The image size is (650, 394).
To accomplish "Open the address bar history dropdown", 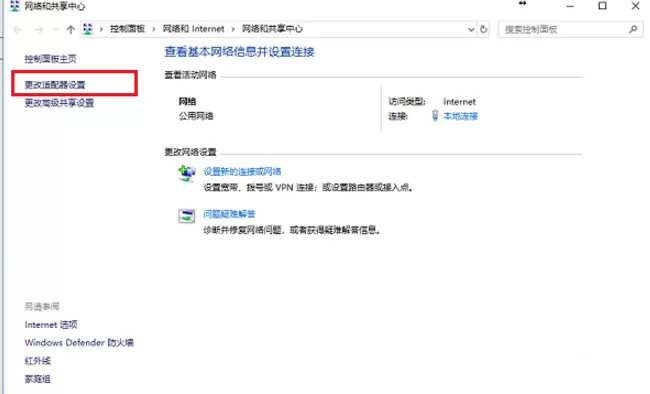I will click(471, 29).
